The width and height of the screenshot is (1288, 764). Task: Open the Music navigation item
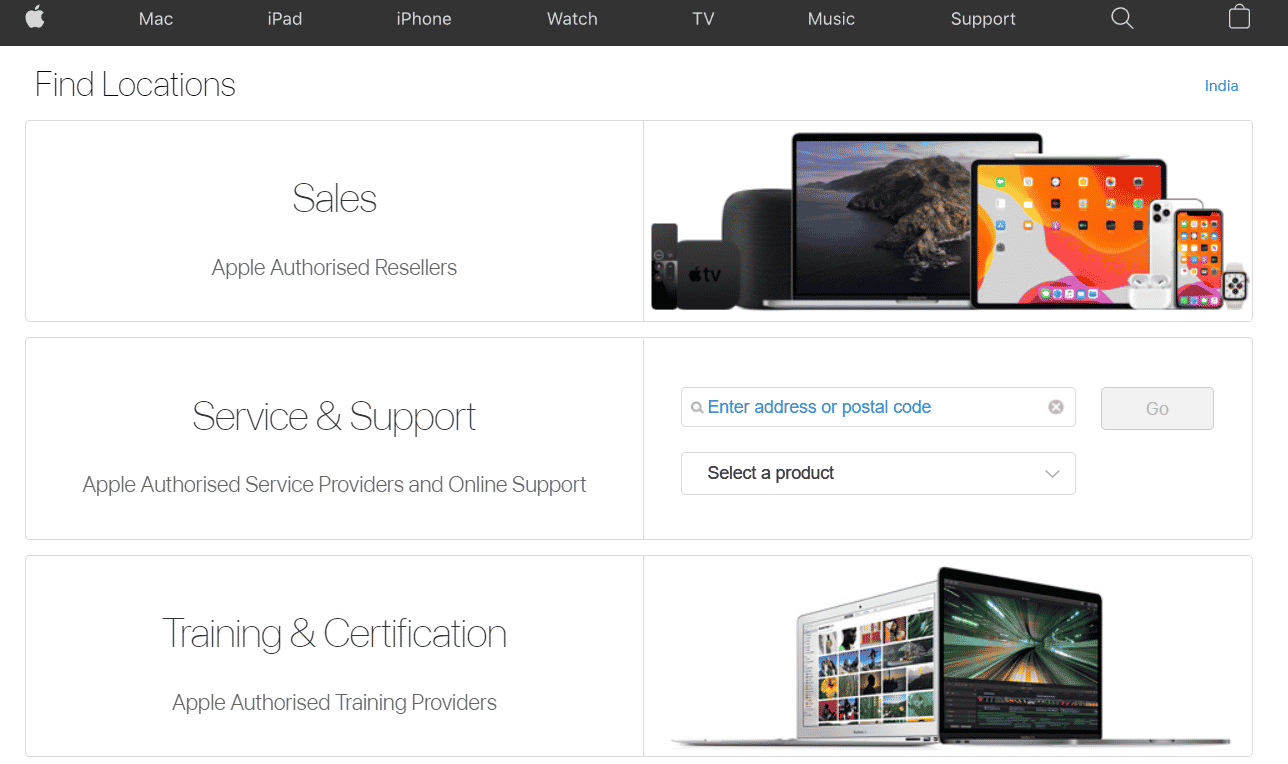(831, 19)
